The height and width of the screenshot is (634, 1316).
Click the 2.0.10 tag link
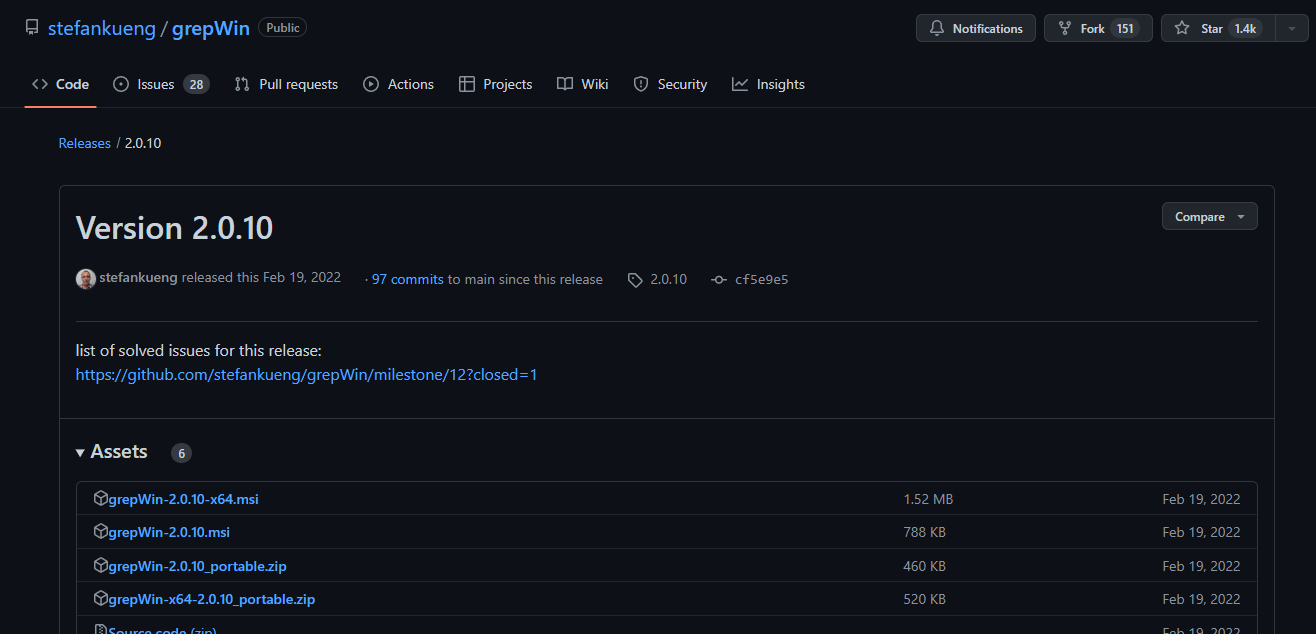(x=668, y=279)
